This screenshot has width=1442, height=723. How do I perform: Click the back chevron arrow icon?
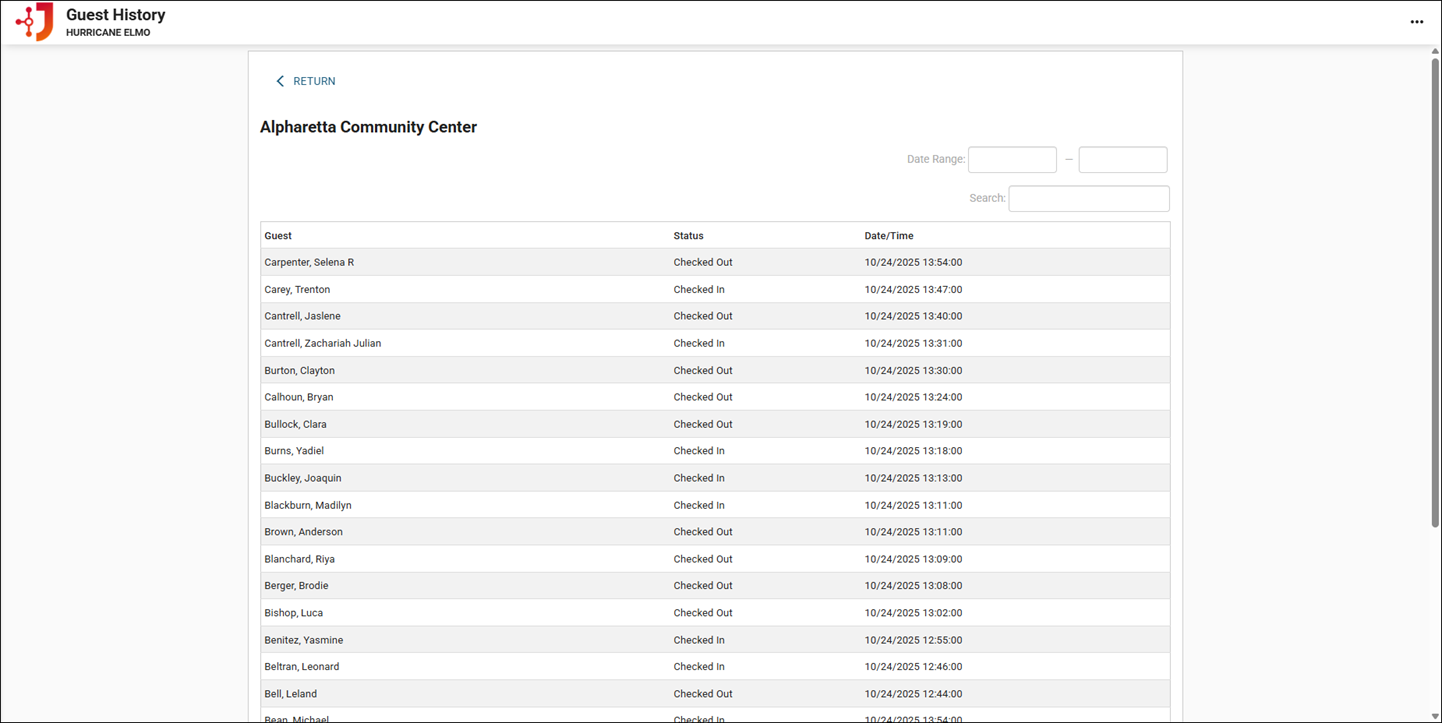pos(280,81)
